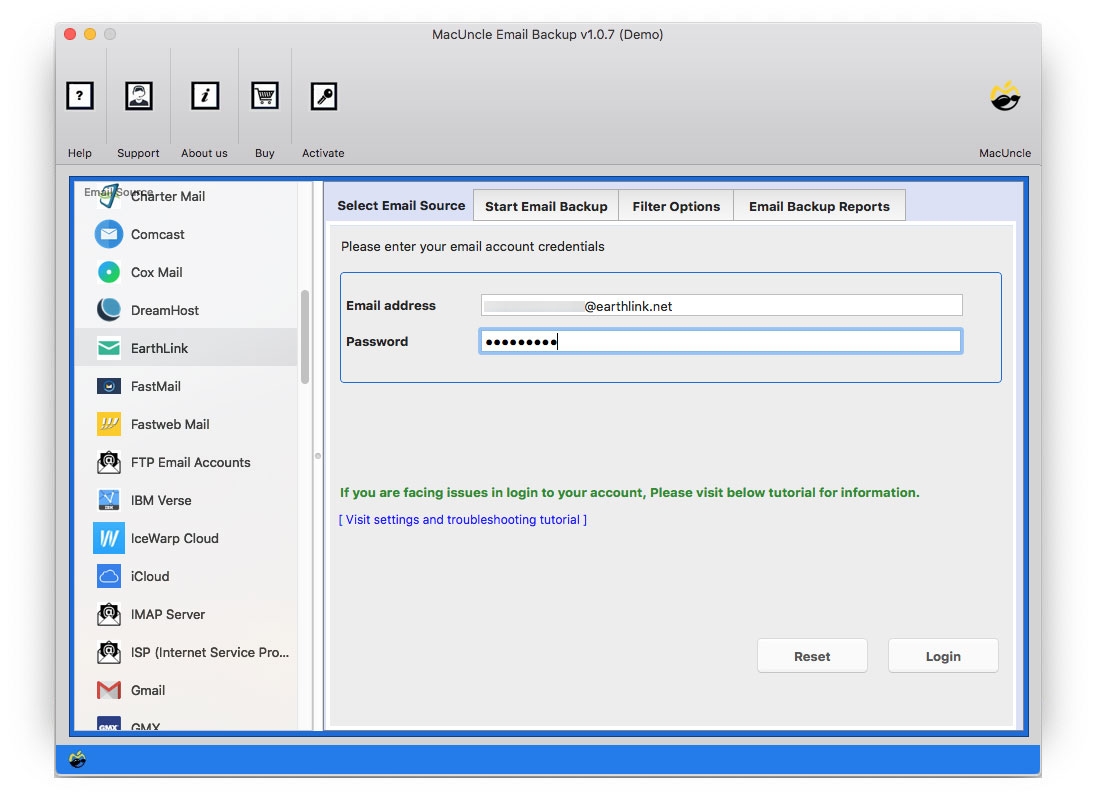This screenshot has height=799, width=1096.
Task: Choose Comcast from the email source list
Action: [x=156, y=234]
